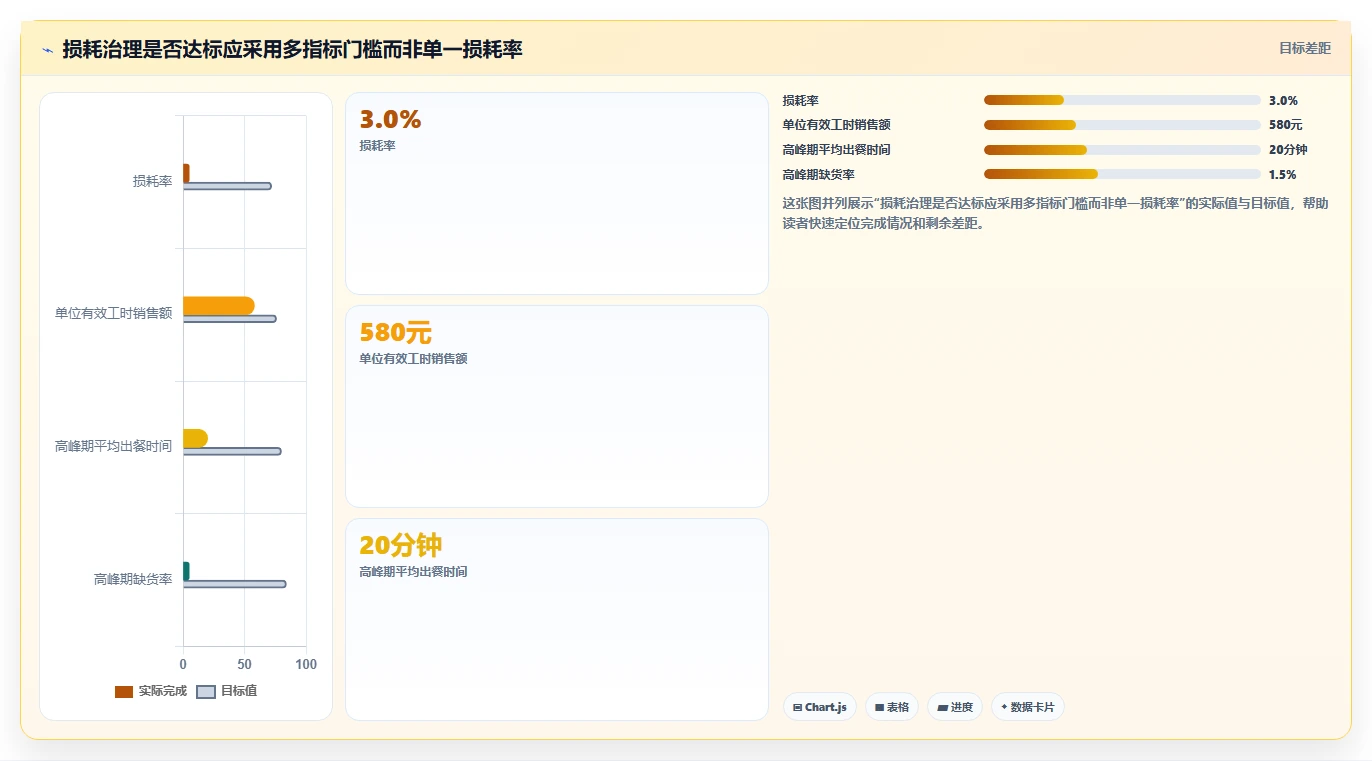Click the 表格 tag button
This screenshot has height=761, width=1372.
pyautogui.click(x=892, y=707)
